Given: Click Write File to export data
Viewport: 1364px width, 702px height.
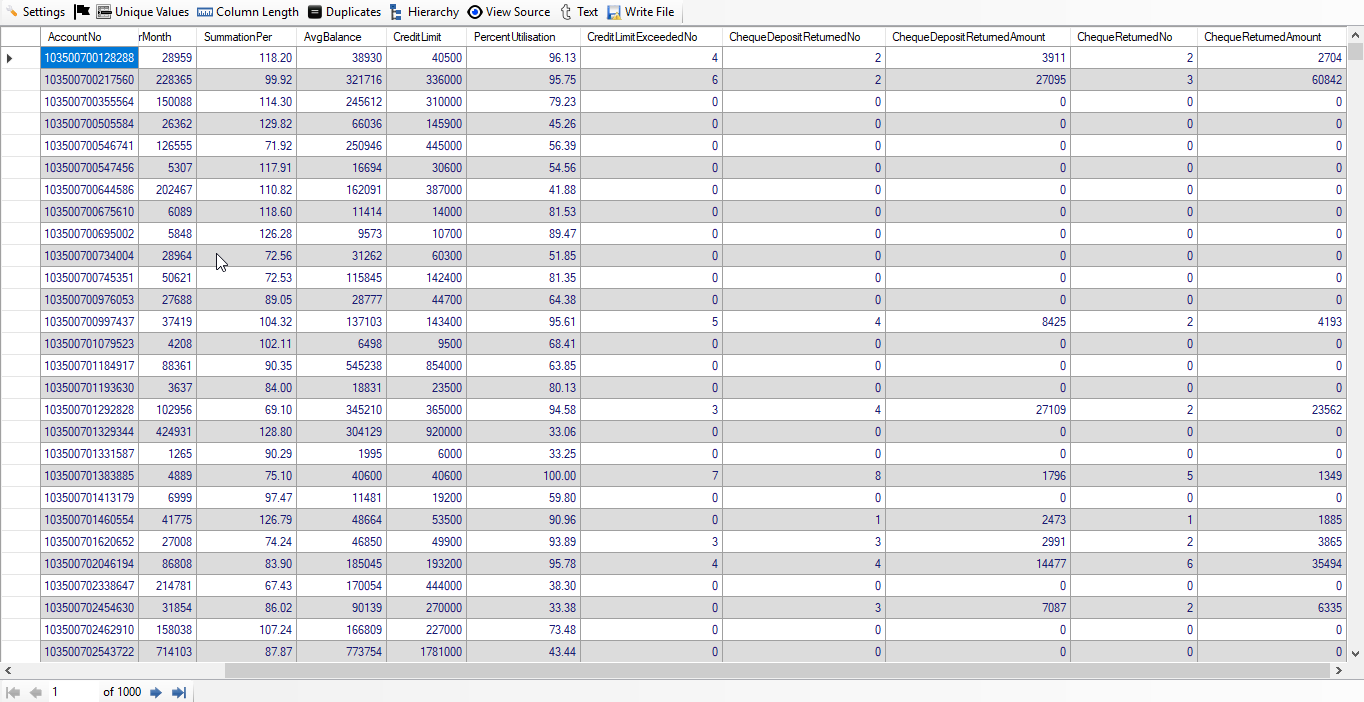Looking at the screenshot, I should pos(640,12).
